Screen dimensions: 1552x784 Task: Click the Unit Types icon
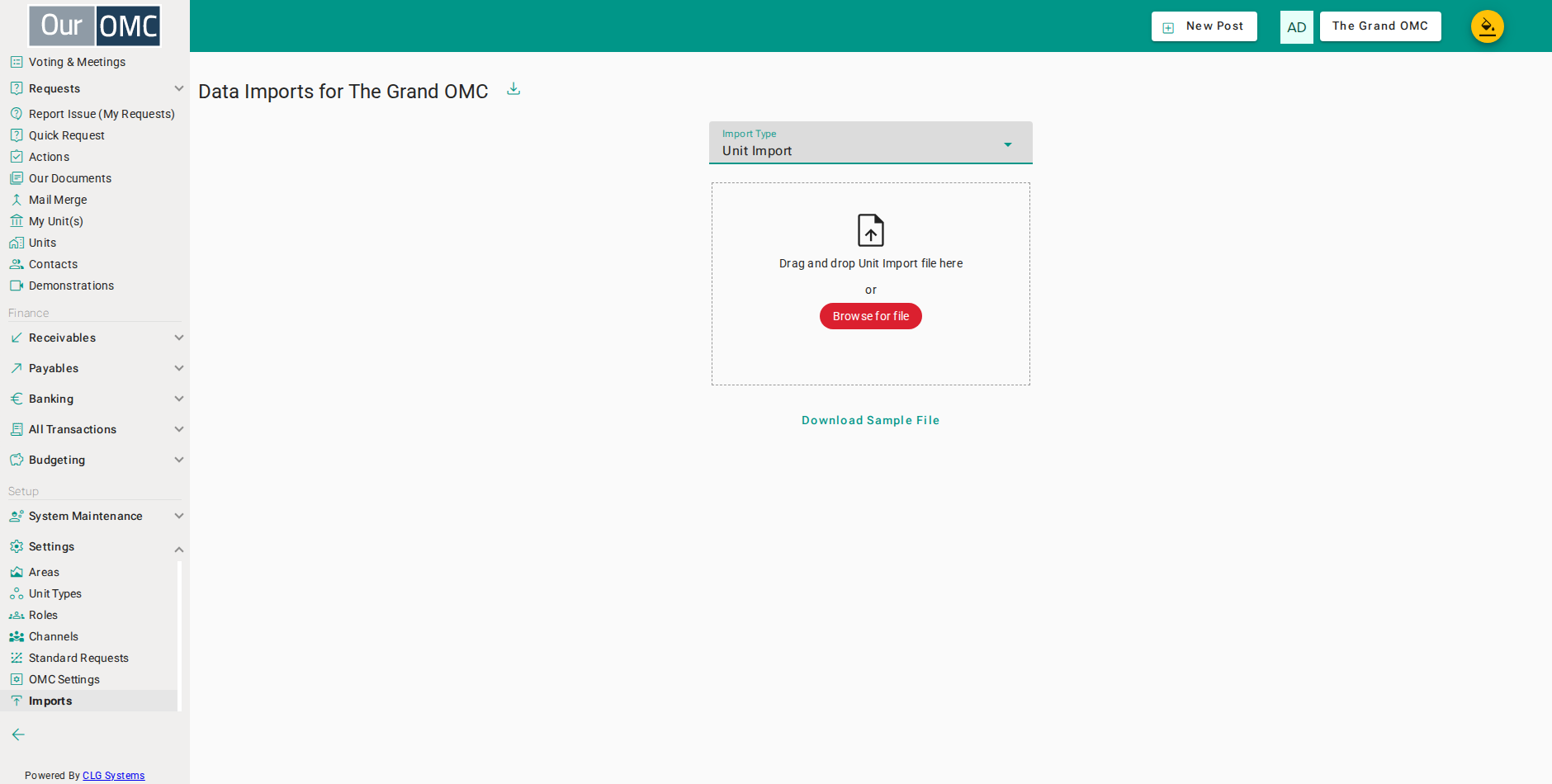pyautogui.click(x=17, y=593)
